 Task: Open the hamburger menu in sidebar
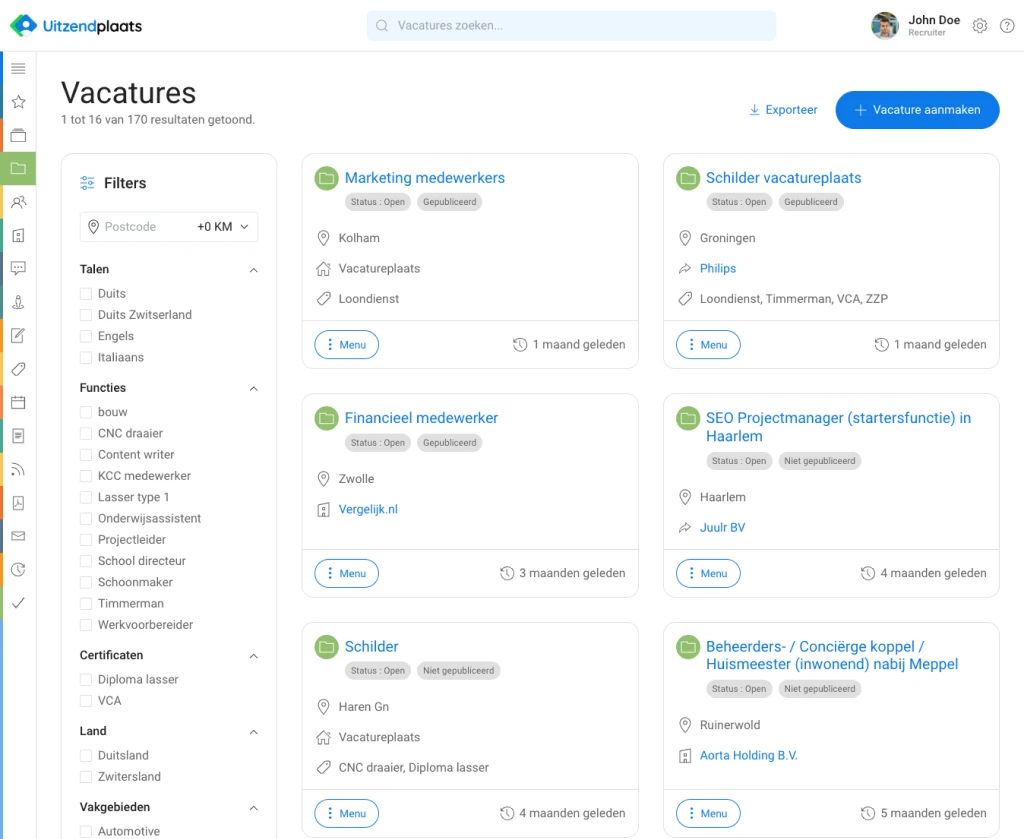tap(18, 68)
